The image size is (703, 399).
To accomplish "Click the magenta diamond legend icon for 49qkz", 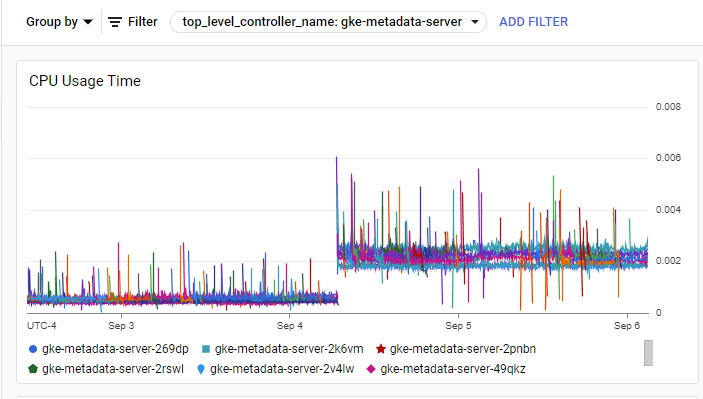I will (x=371, y=369).
